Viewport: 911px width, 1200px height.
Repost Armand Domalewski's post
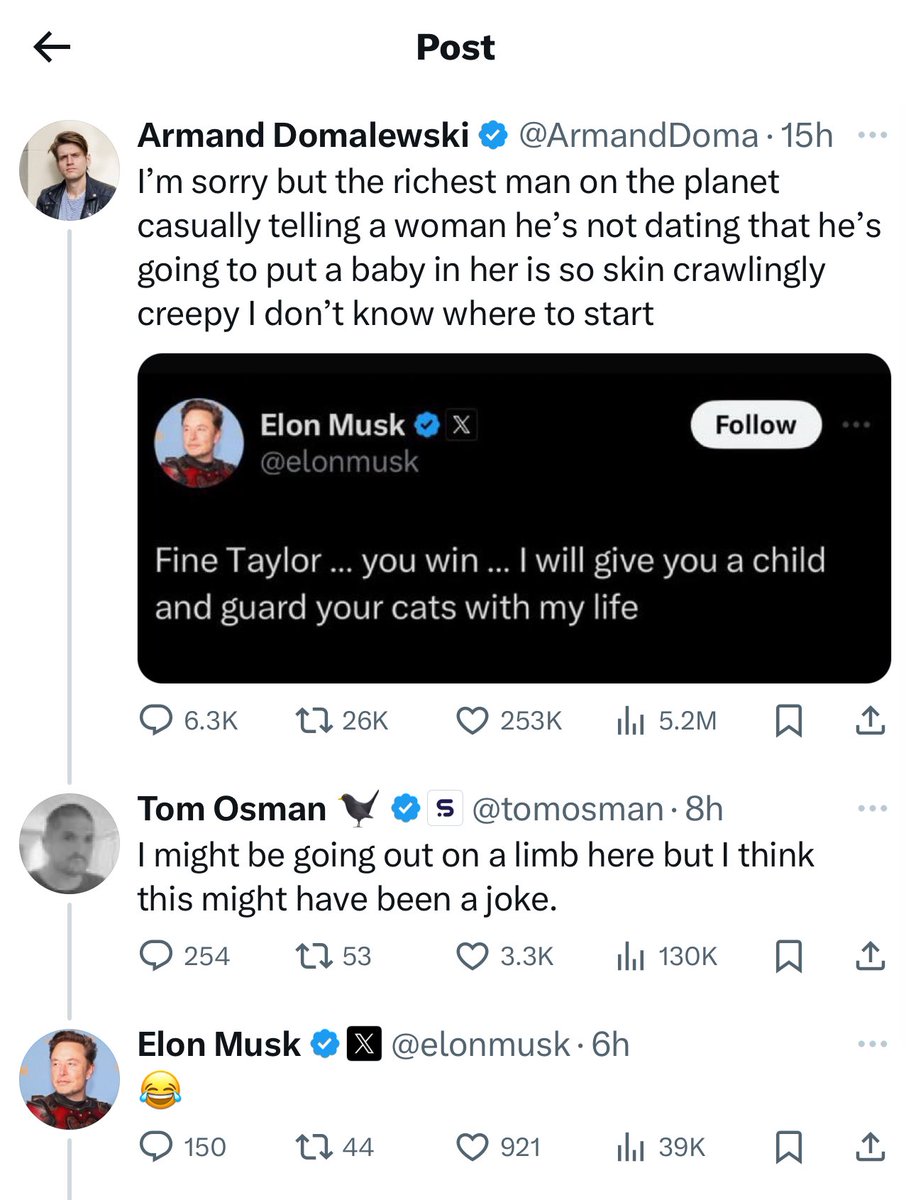[x=311, y=720]
